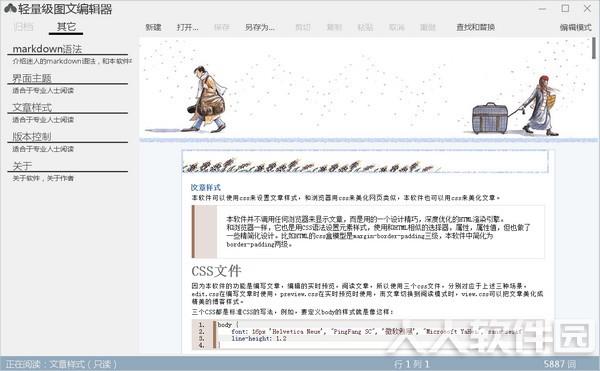The image size is (600, 371).
Task: Click status bar text 正在阅读：文章样式（只读）
Action: tap(61, 364)
